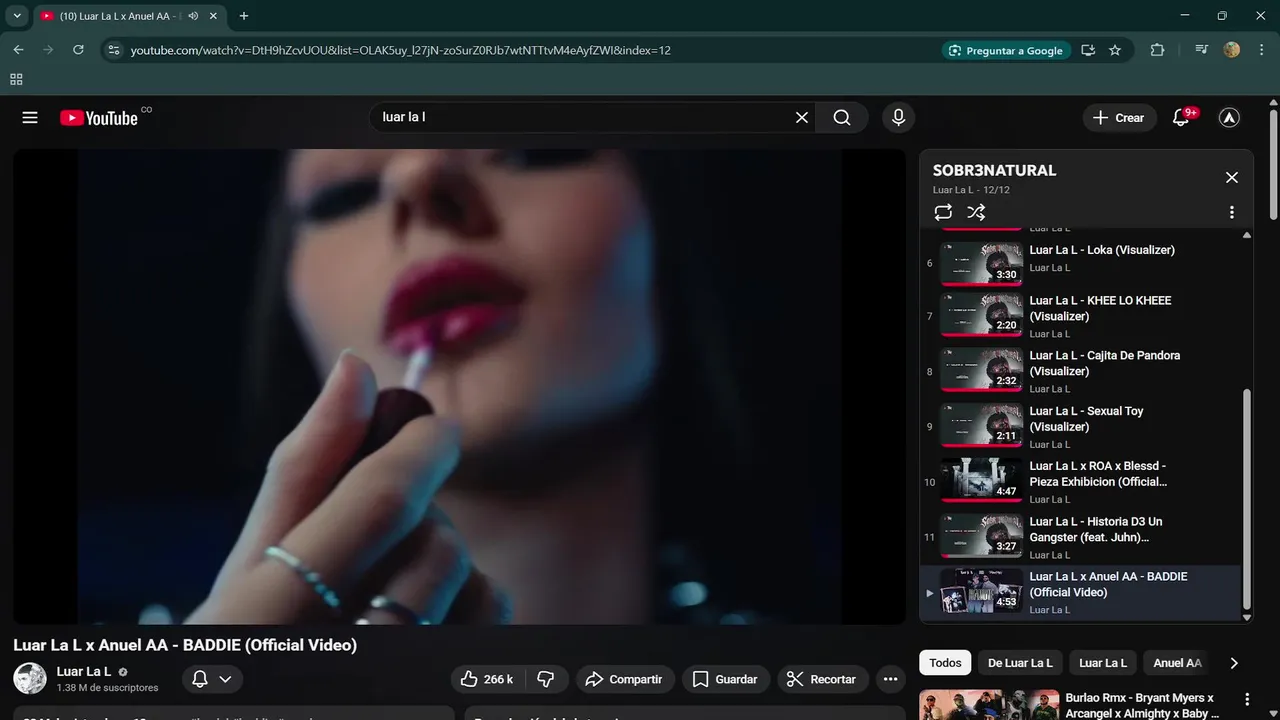This screenshot has width=1280, height=720.
Task: Open Chrome three-dot menu
Action: [x=1262, y=50]
